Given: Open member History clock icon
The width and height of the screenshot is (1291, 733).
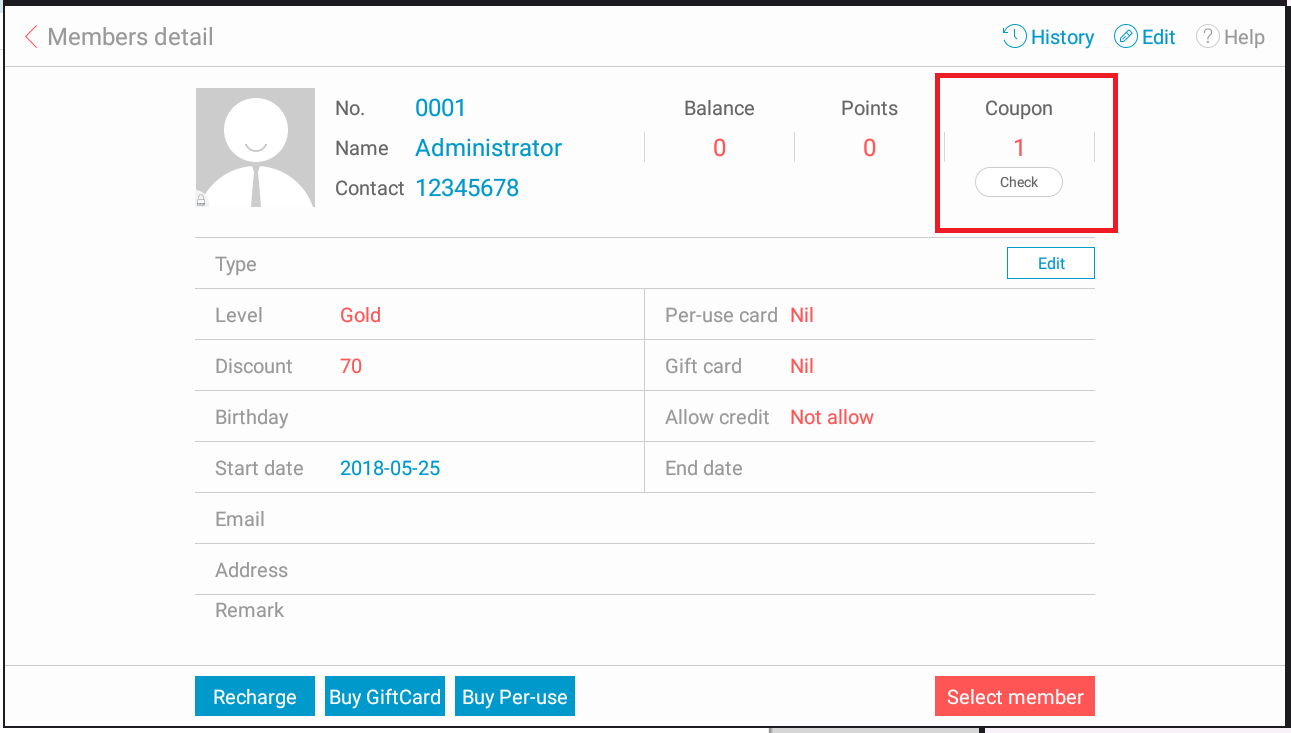Looking at the screenshot, I should pos(1014,37).
